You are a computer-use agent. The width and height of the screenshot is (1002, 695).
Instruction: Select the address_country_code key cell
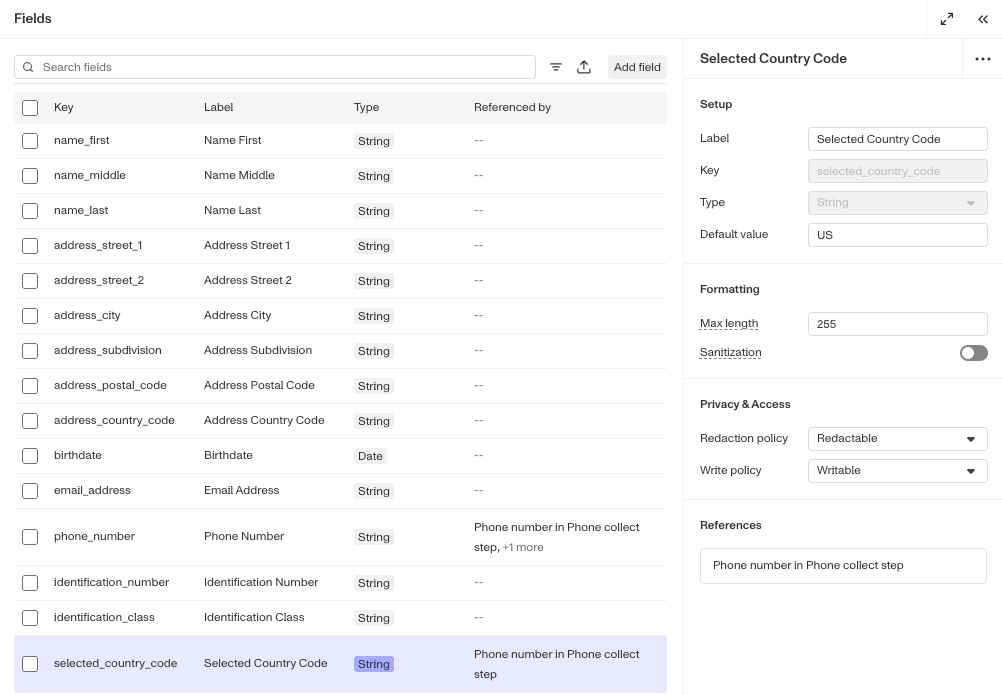tap(114, 420)
